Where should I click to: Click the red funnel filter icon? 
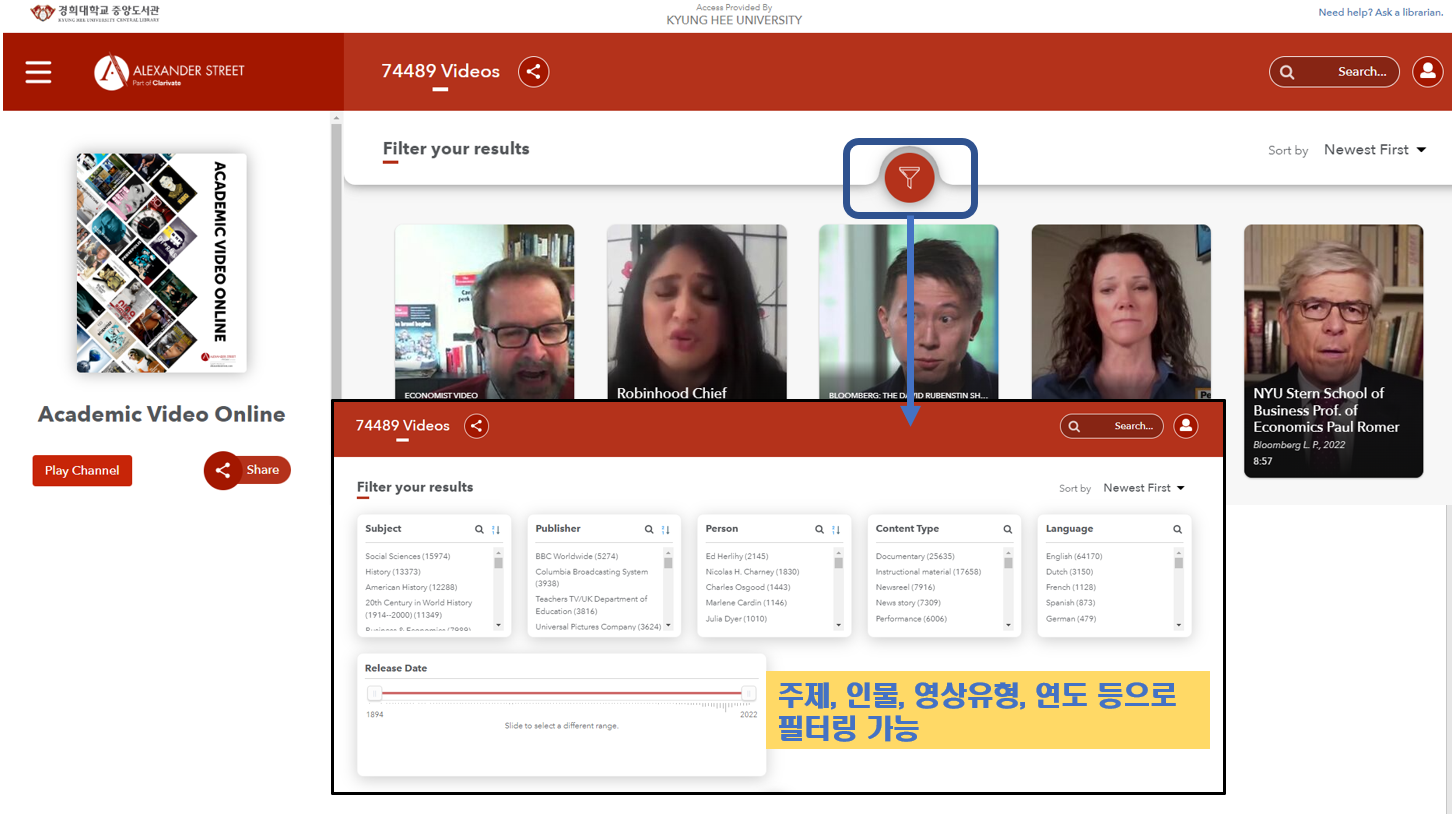pyautogui.click(x=909, y=178)
